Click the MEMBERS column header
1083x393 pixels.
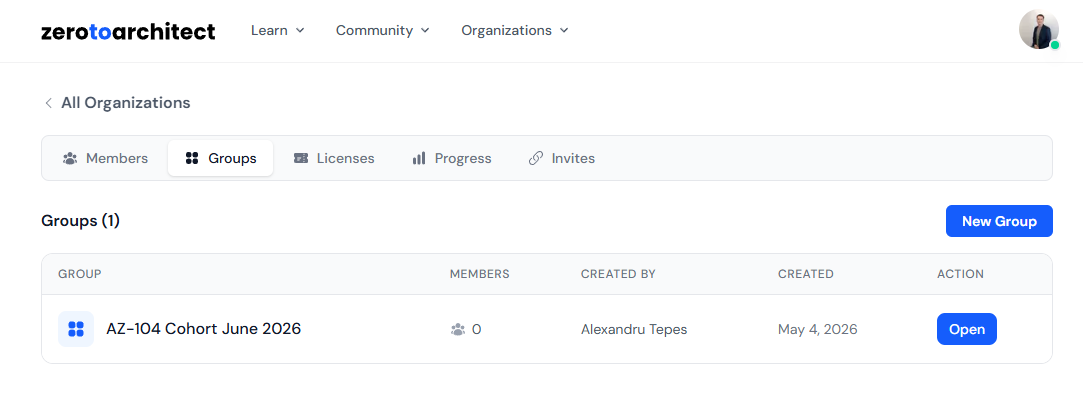479,274
